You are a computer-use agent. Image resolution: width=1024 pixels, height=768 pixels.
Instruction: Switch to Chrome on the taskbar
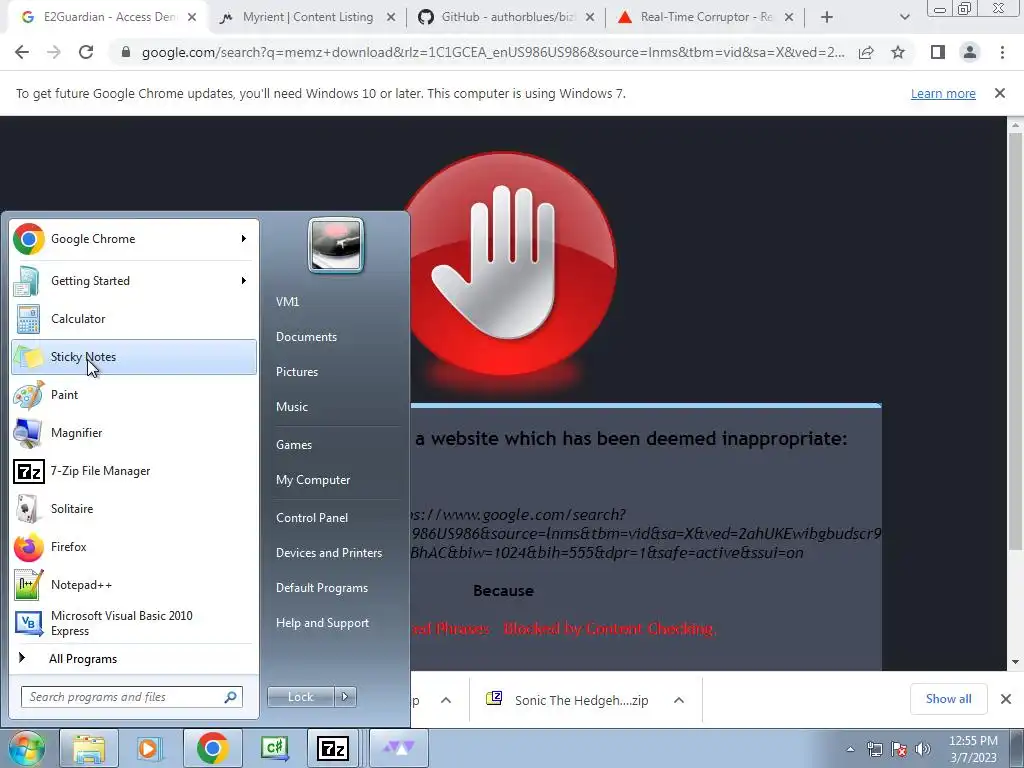tap(212, 748)
